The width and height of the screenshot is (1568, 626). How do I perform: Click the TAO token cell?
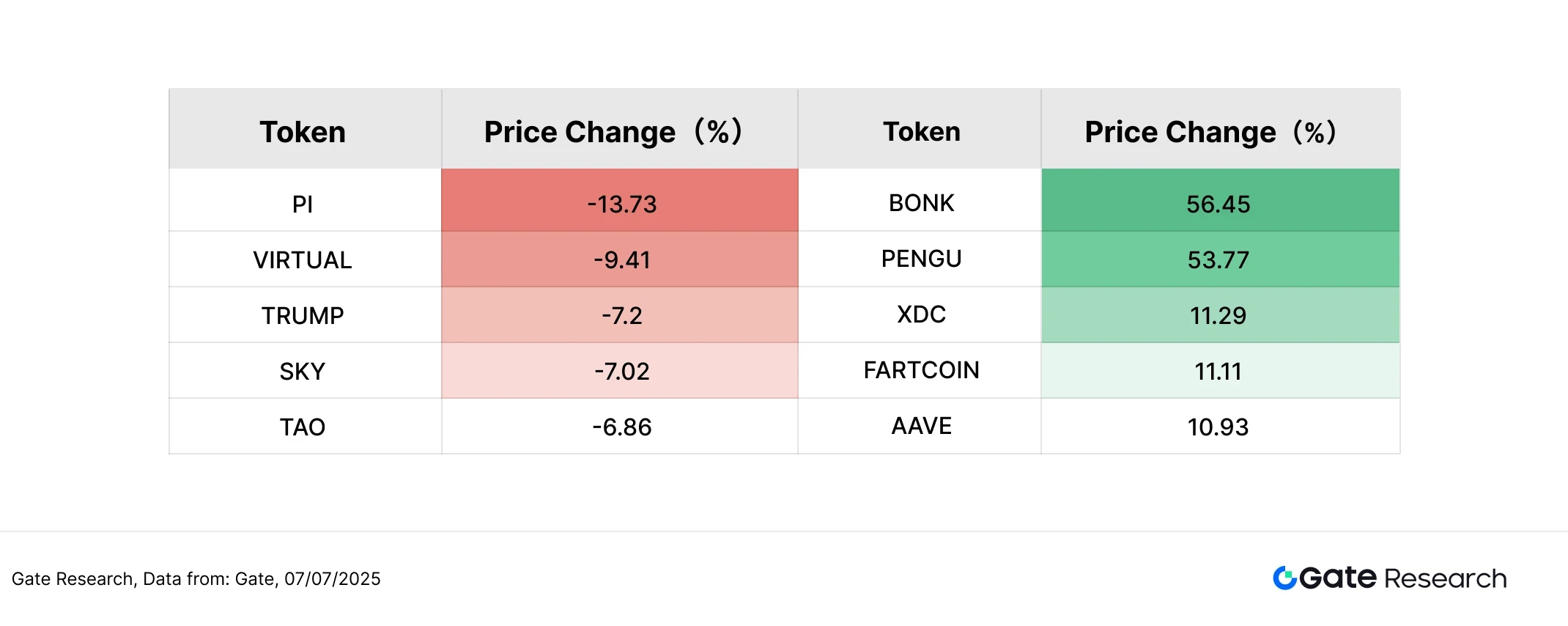coord(303,427)
